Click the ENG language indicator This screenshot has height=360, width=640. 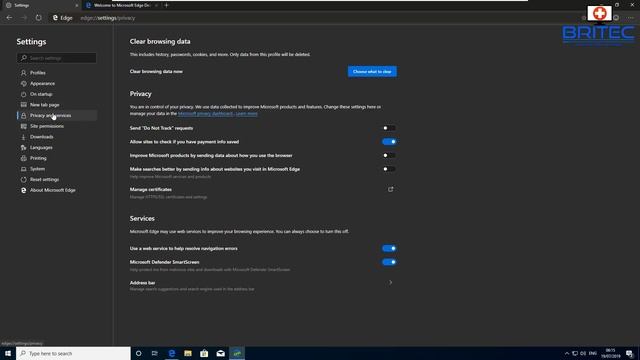(593, 353)
